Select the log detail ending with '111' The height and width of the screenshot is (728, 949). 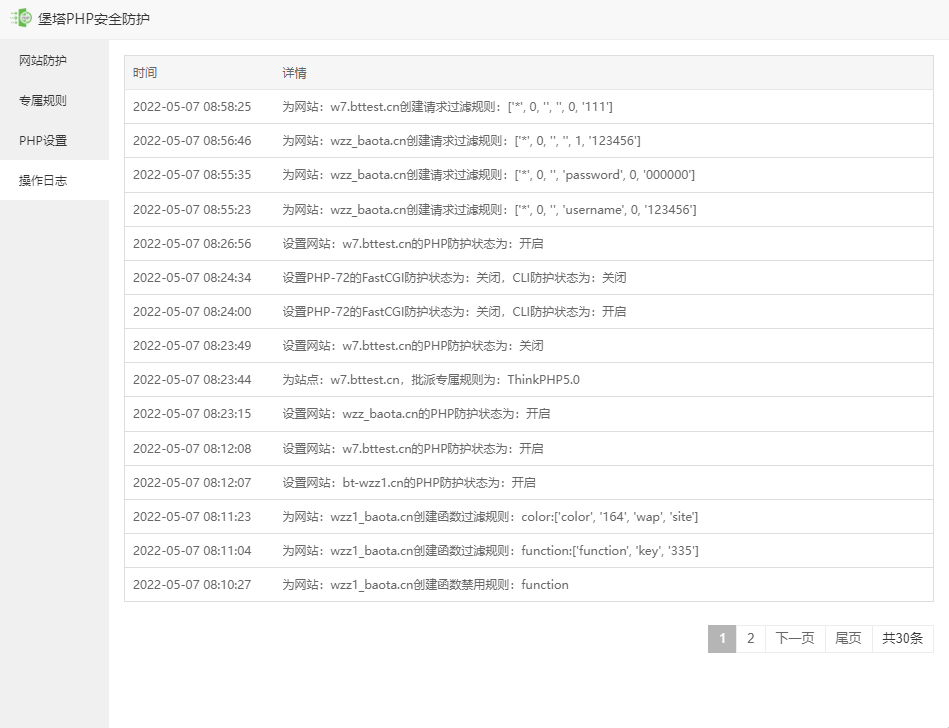pyautogui.click(x=447, y=107)
